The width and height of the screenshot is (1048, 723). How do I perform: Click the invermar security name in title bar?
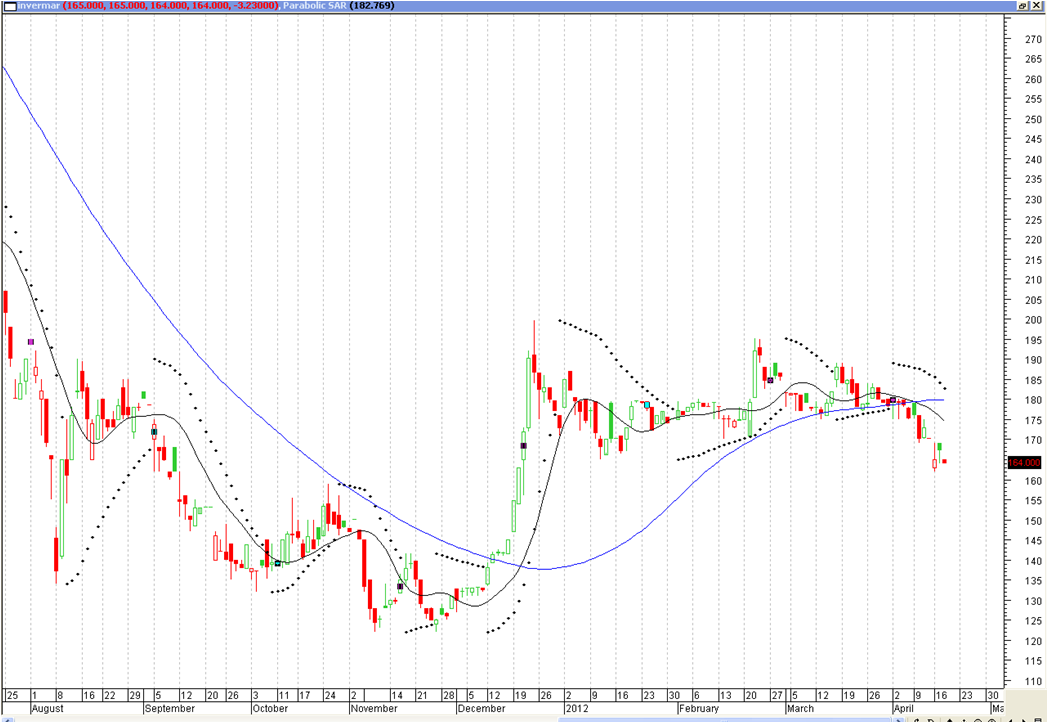point(39,5)
